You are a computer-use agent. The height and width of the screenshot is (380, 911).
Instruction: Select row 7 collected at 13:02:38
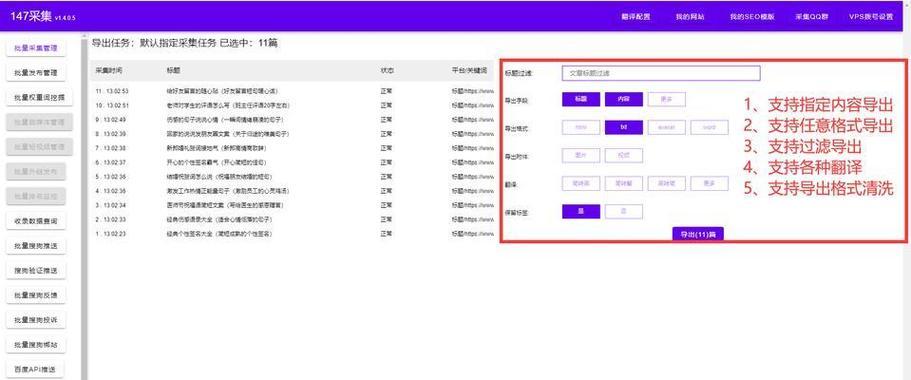point(293,148)
